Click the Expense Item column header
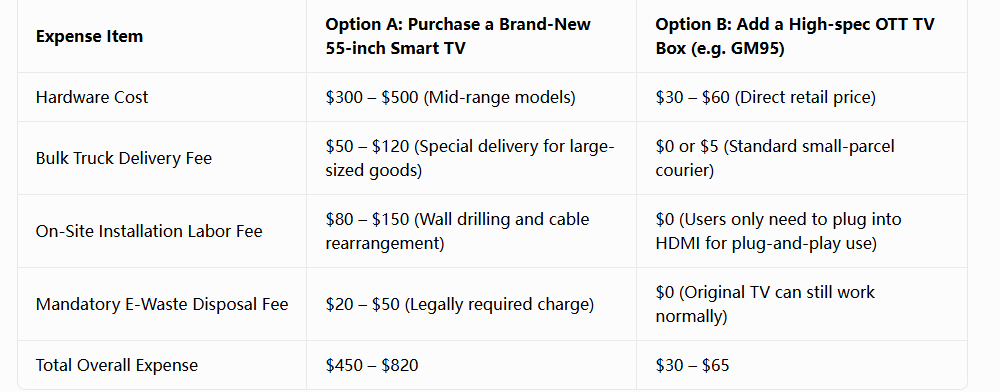The image size is (1000, 392). point(89,36)
